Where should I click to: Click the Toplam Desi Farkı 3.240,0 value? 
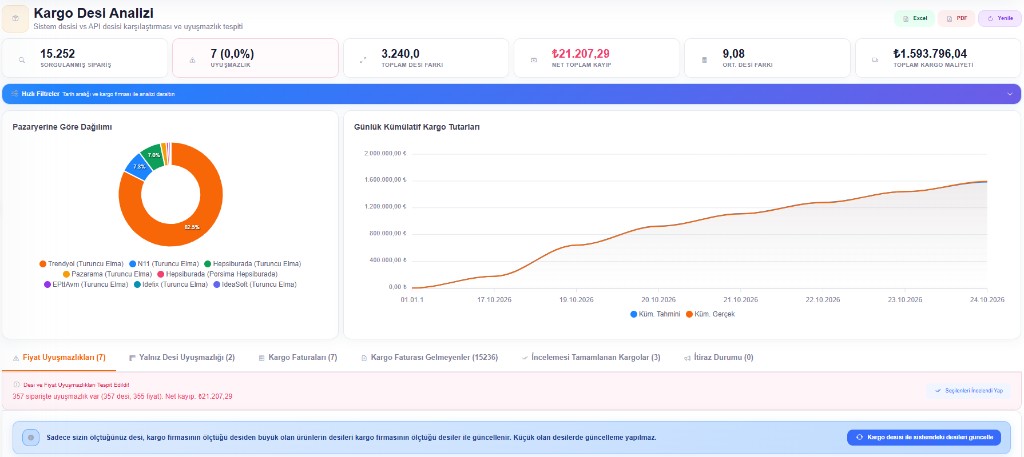coord(400,54)
